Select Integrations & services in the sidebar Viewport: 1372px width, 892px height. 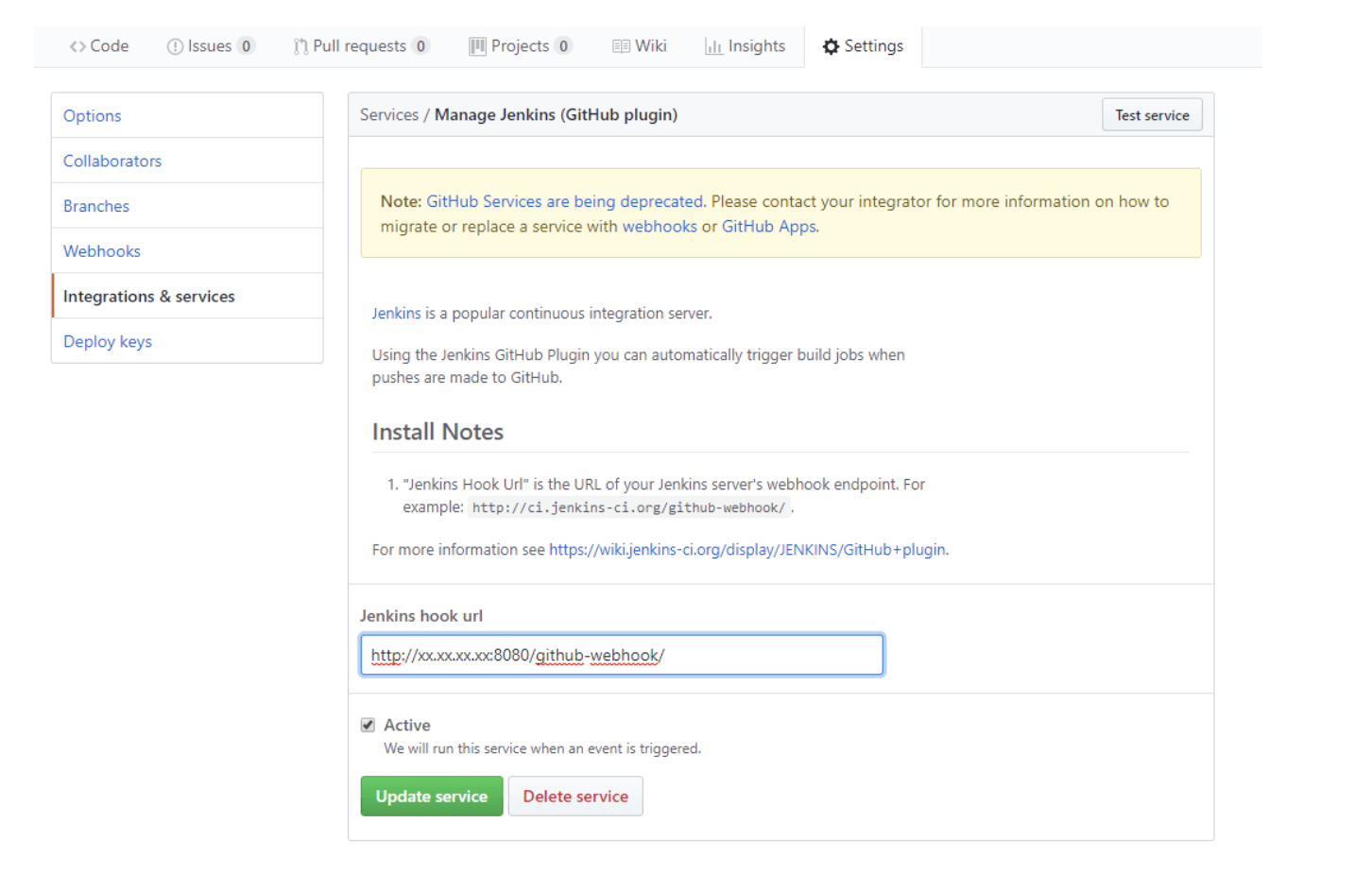[x=187, y=296]
